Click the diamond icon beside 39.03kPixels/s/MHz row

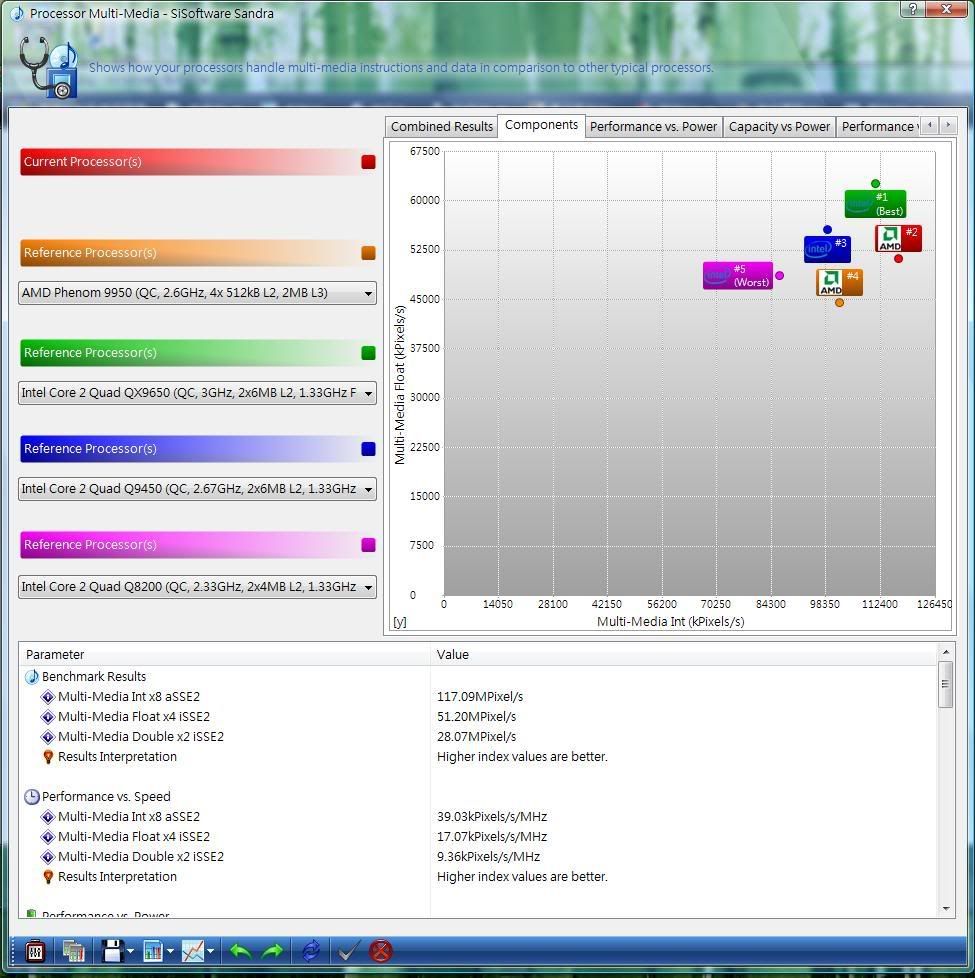pyautogui.click(x=48, y=816)
